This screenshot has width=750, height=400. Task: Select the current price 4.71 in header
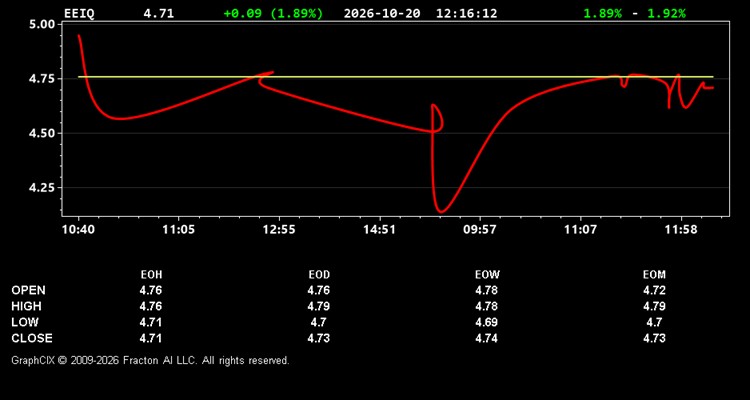coord(159,13)
